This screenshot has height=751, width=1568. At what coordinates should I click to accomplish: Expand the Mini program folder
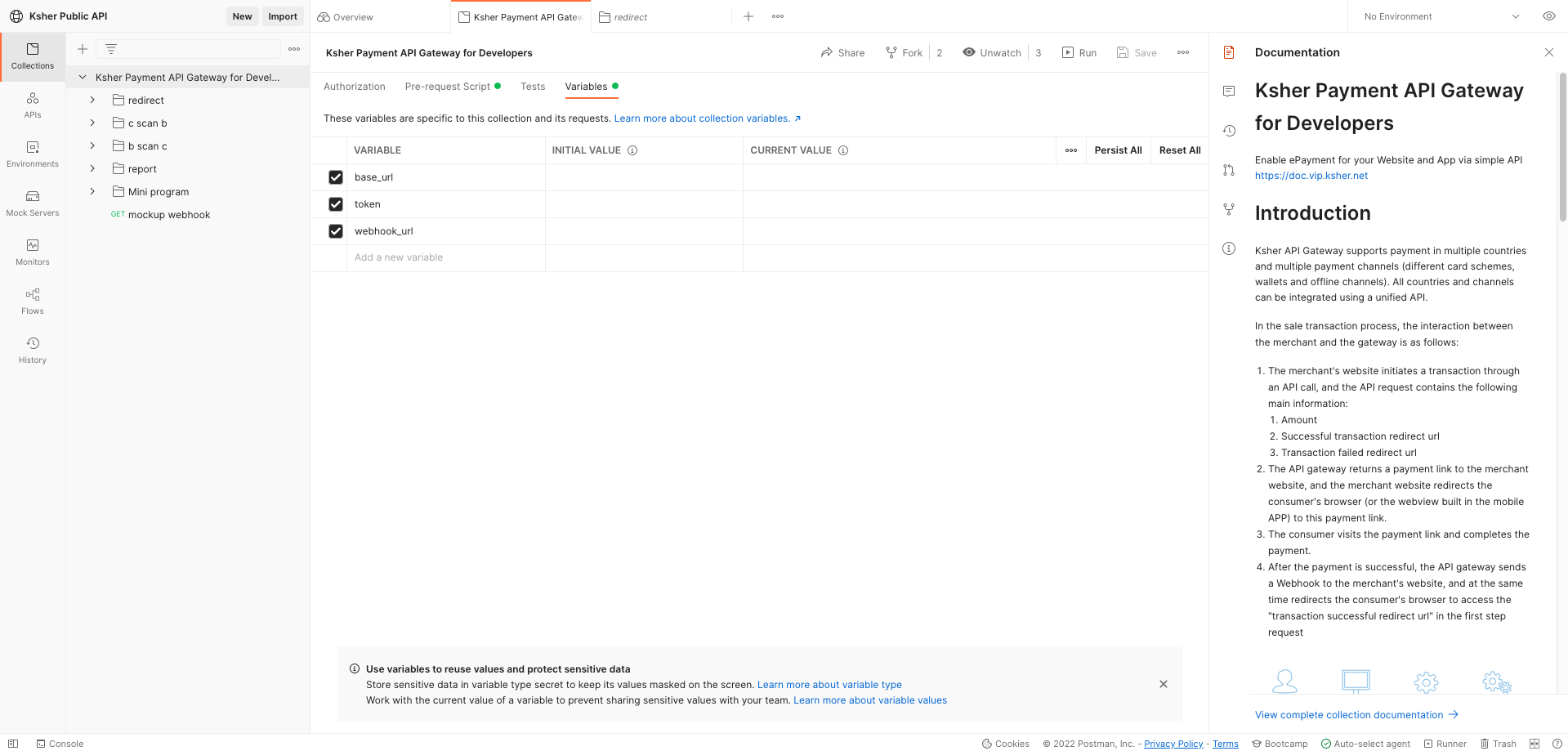tap(92, 191)
